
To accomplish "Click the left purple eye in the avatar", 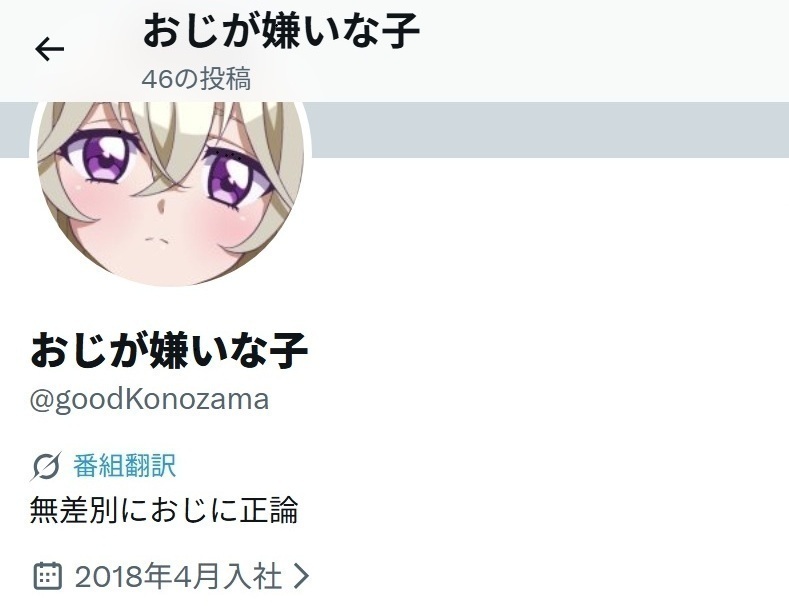I will click(x=102, y=156).
